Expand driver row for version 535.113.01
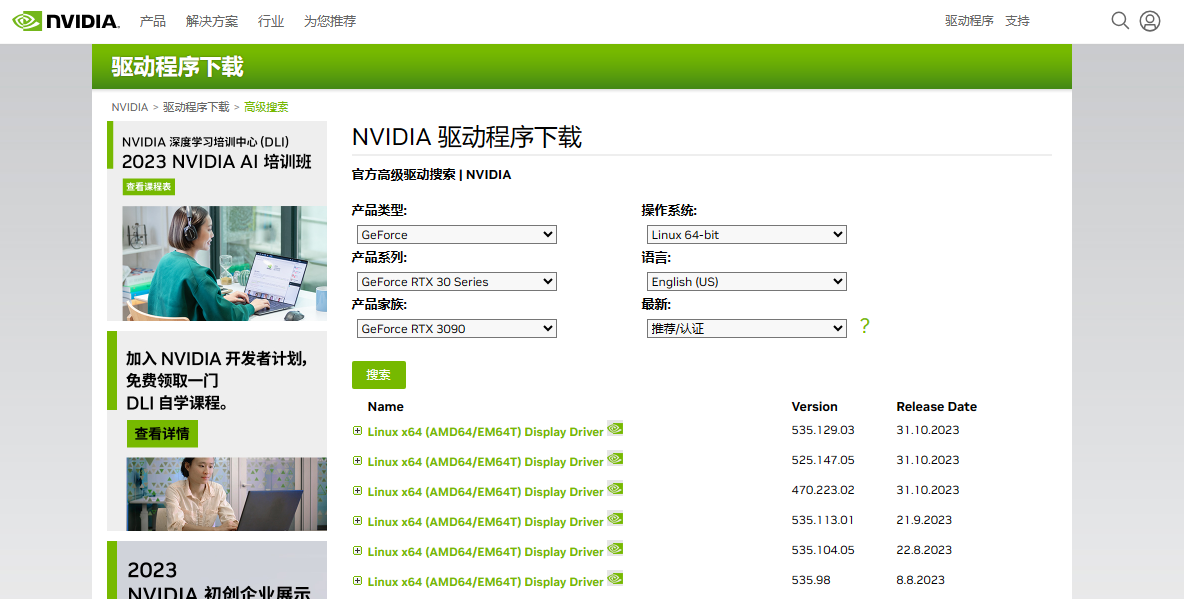 click(357, 520)
